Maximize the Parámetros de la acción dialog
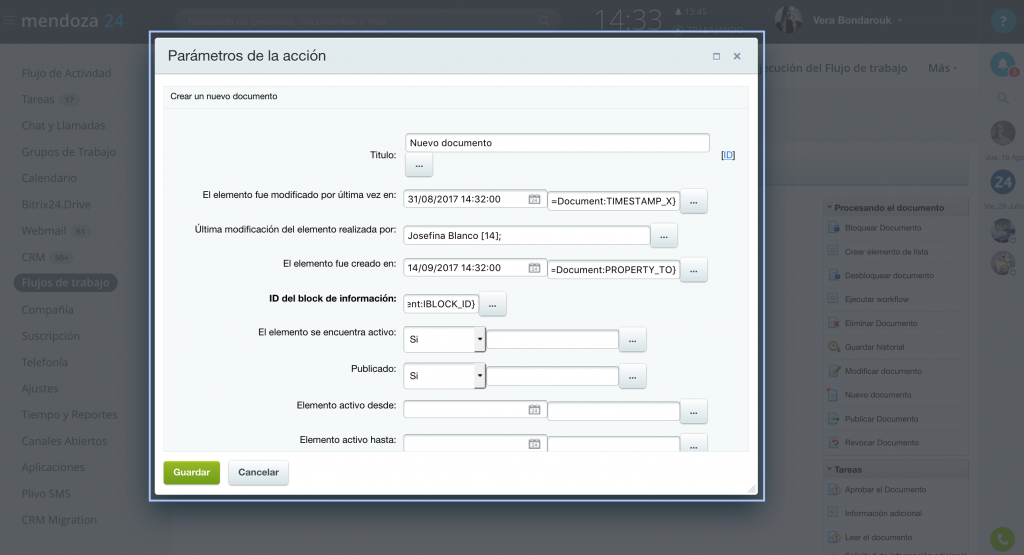The width and height of the screenshot is (1024, 555). (x=716, y=56)
